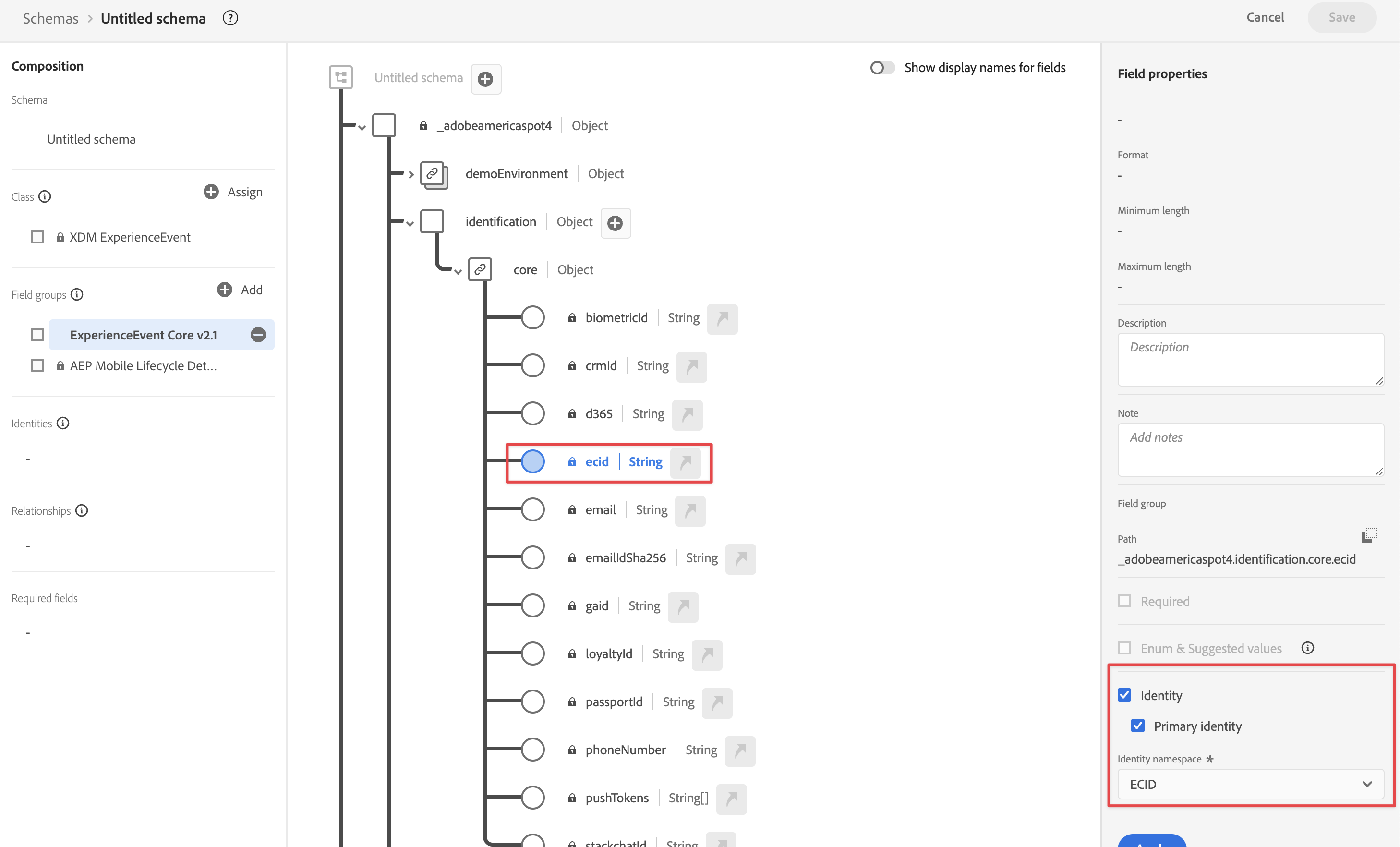Uncheck the Primary identity checkbox

1137,726
